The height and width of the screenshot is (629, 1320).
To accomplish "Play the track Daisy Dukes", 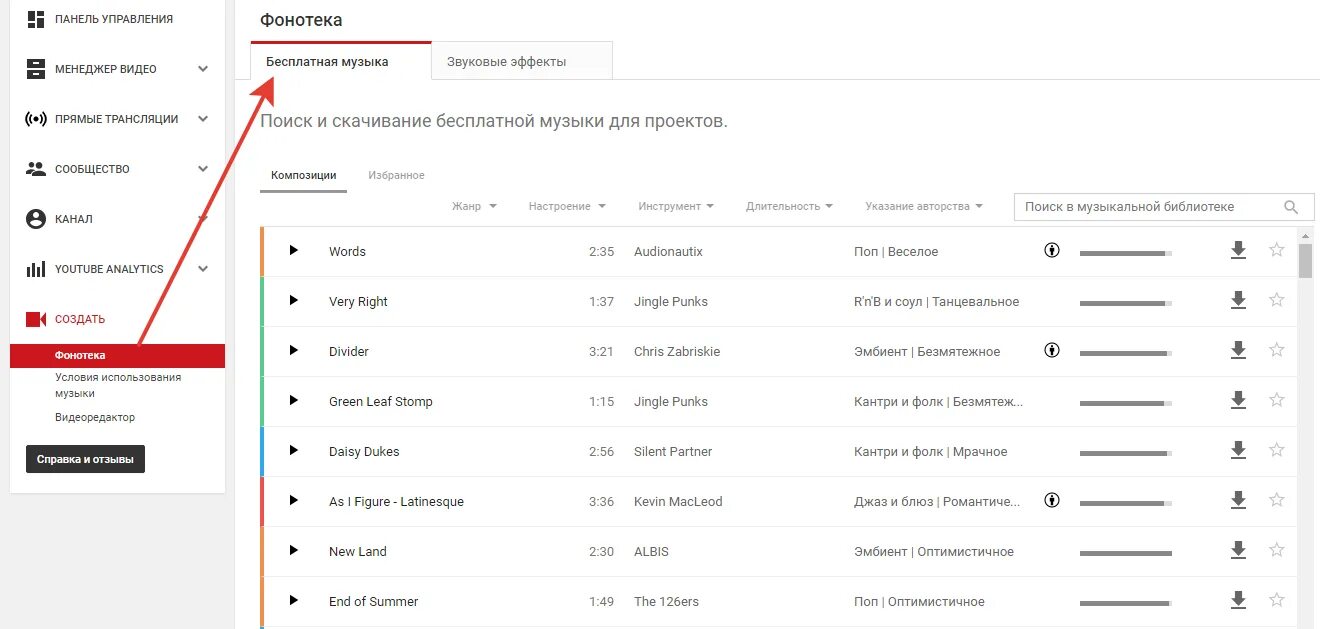I will 294,450.
